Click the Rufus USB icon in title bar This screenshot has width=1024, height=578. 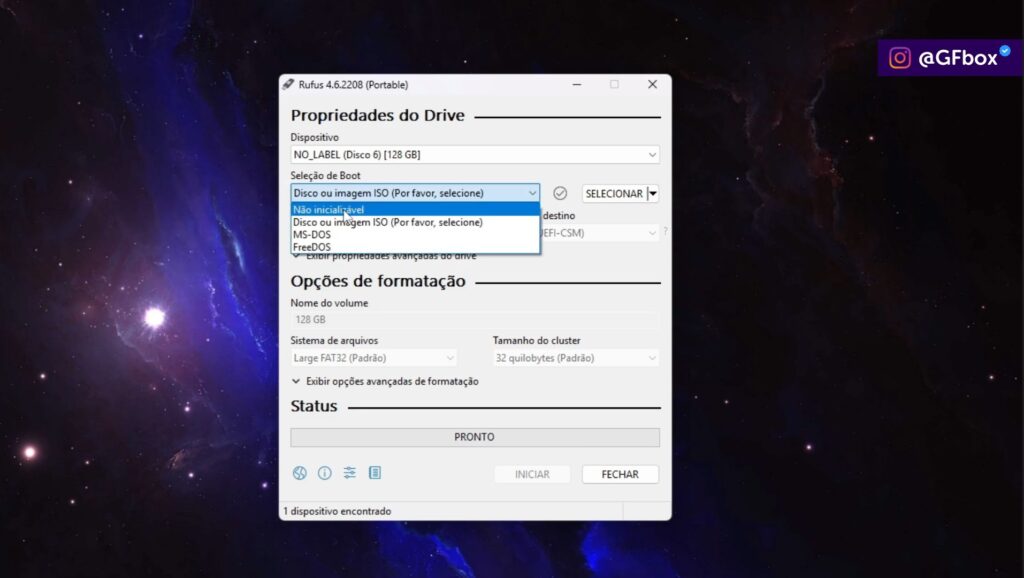(288, 84)
